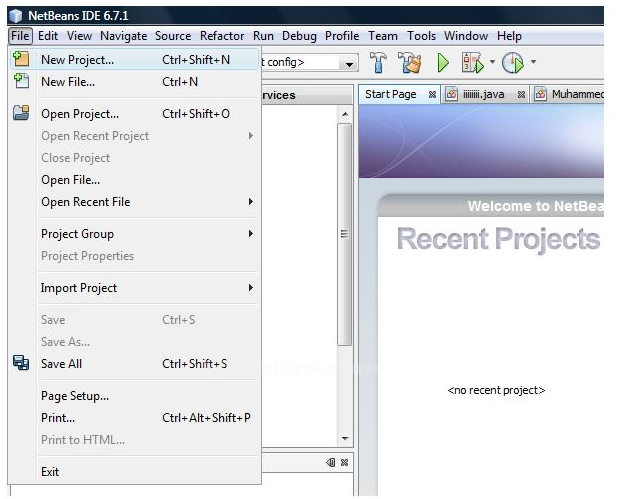Click the Build Main Project hammer icon
The width and height of the screenshot is (621, 499).
click(379, 63)
